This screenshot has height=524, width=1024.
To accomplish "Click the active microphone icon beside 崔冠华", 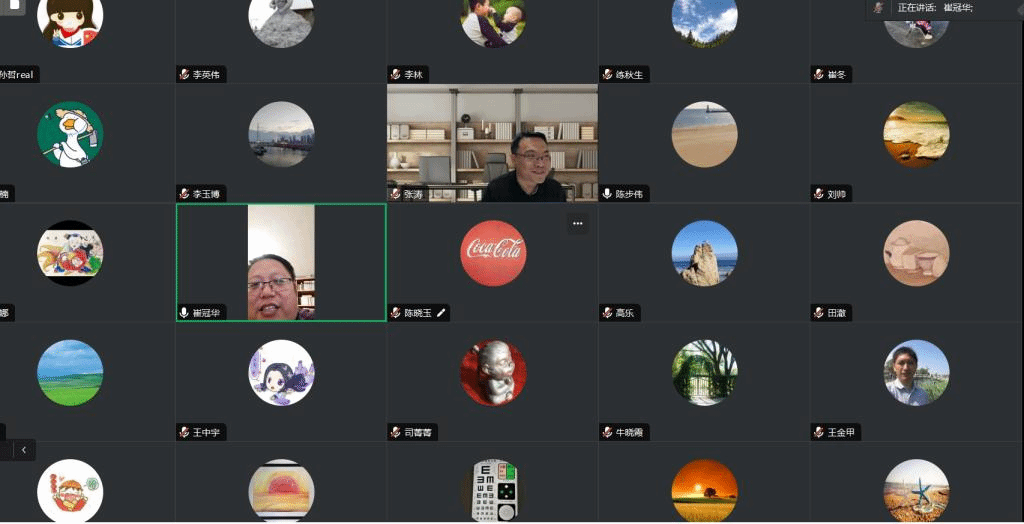I will pyautogui.click(x=184, y=313).
